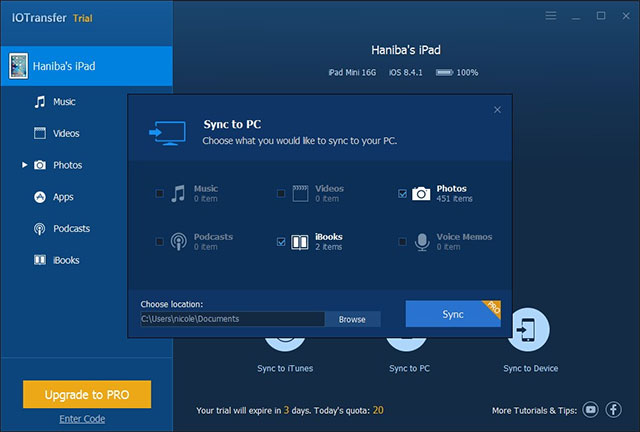This screenshot has height=432, width=640.
Task: Check the Videos checkbox in Sync dialog
Action: pos(281,193)
